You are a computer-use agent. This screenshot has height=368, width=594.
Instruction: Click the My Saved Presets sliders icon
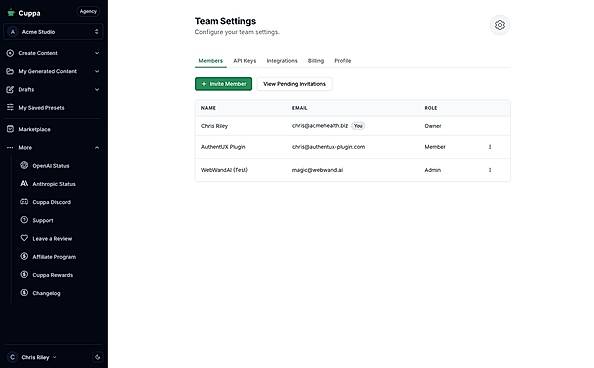[10, 108]
